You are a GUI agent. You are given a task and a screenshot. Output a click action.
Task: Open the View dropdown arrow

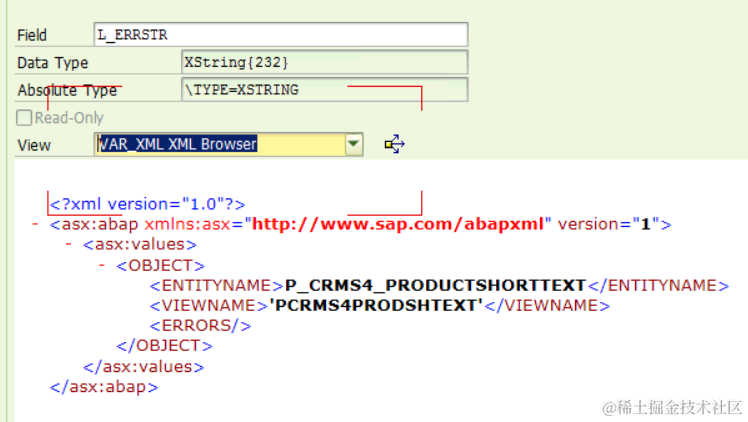[353, 144]
